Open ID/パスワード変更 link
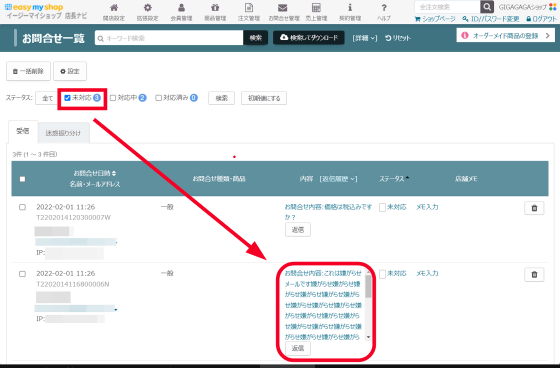 pos(491,19)
